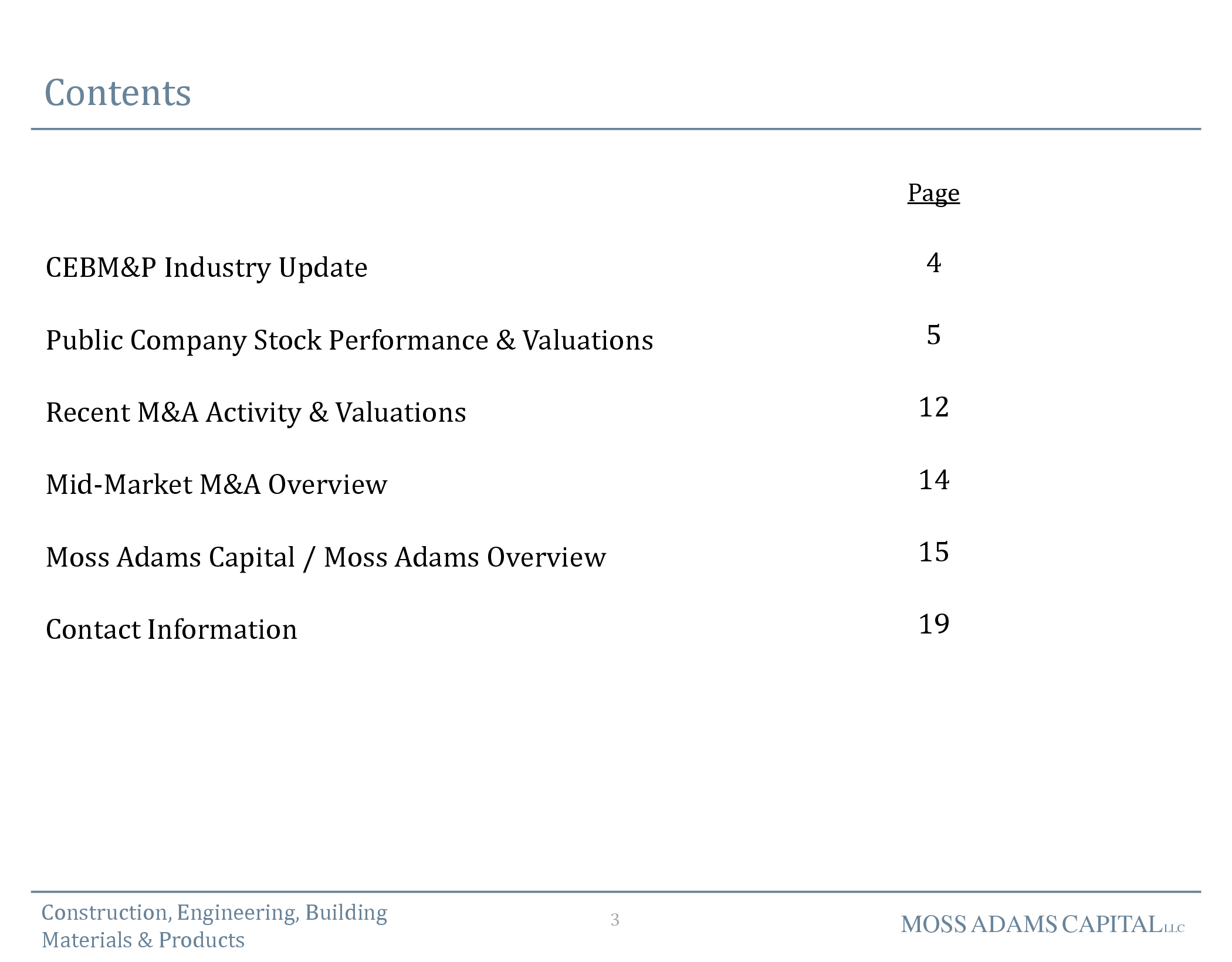Click page number 4 in the contents
1232x962 pixels.
click(x=933, y=262)
